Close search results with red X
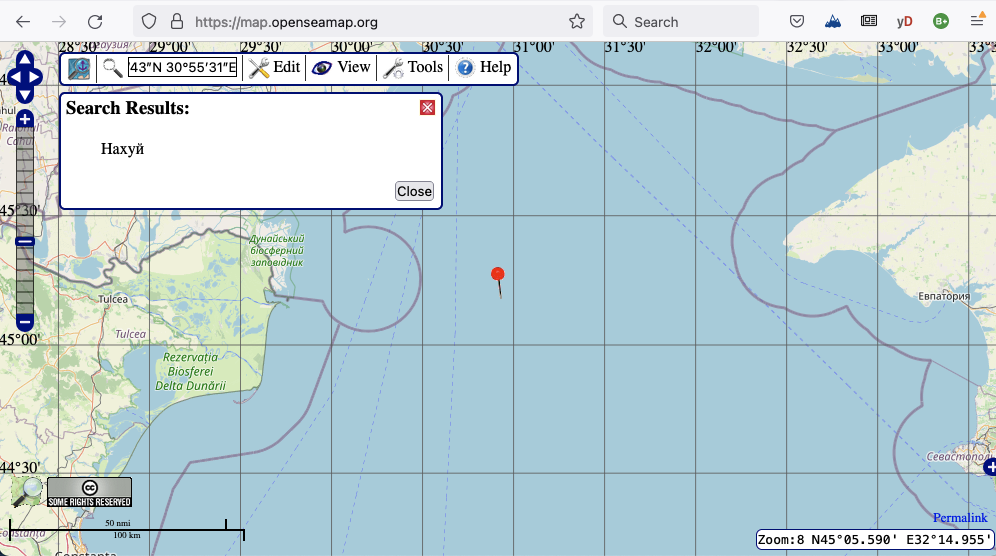 (x=427, y=107)
